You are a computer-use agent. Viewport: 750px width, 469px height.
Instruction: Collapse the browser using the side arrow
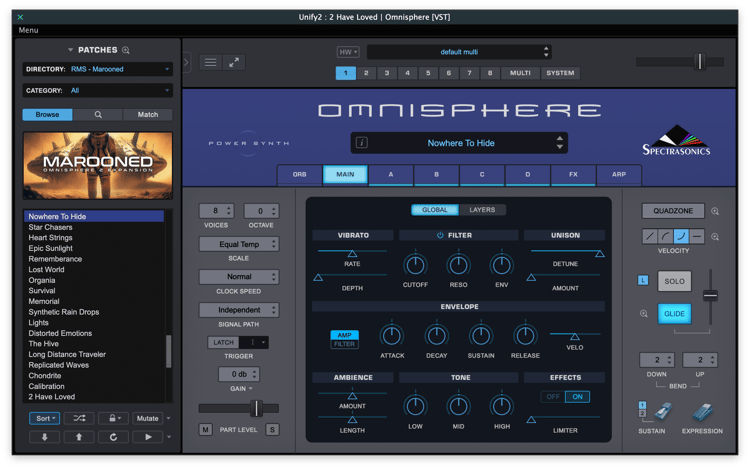click(186, 63)
